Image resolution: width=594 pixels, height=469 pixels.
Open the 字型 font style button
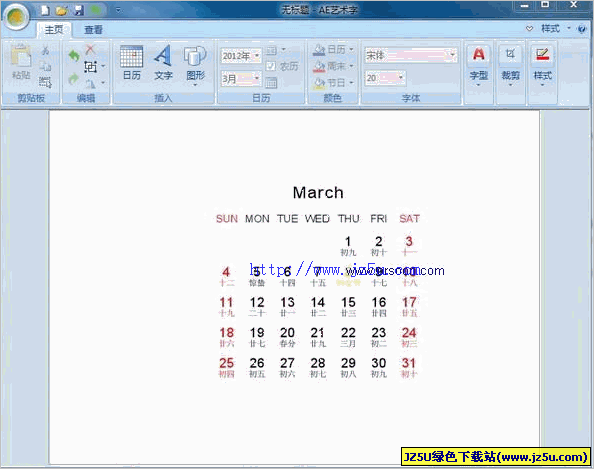478,66
